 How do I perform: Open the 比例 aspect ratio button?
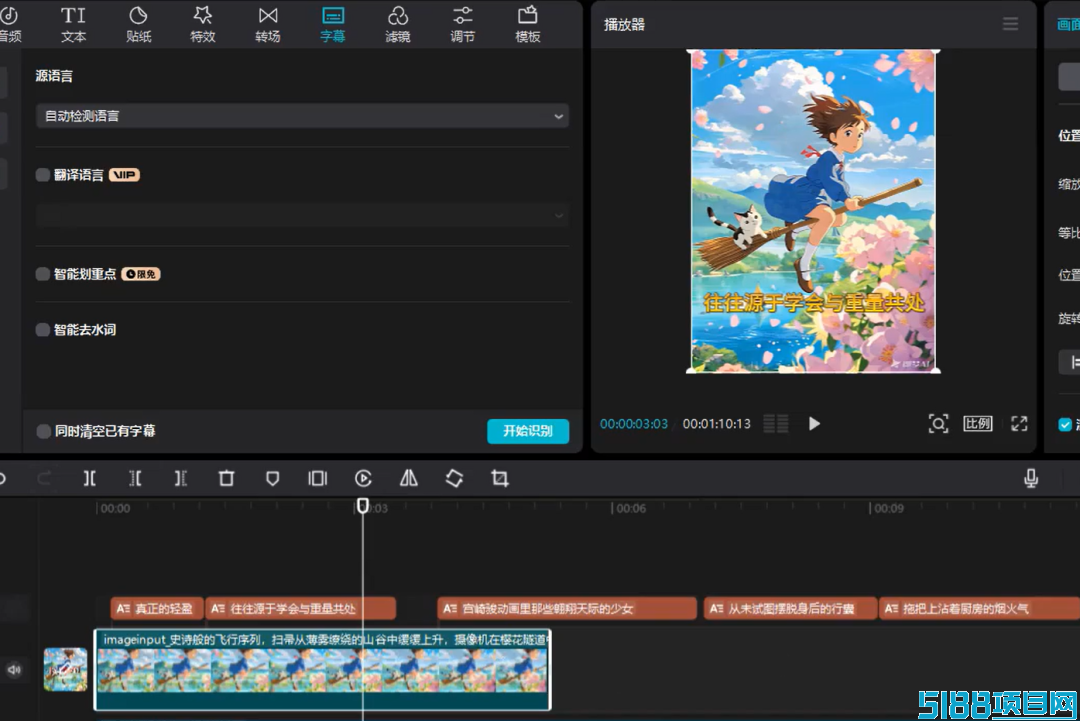pyautogui.click(x=977, y=424)
